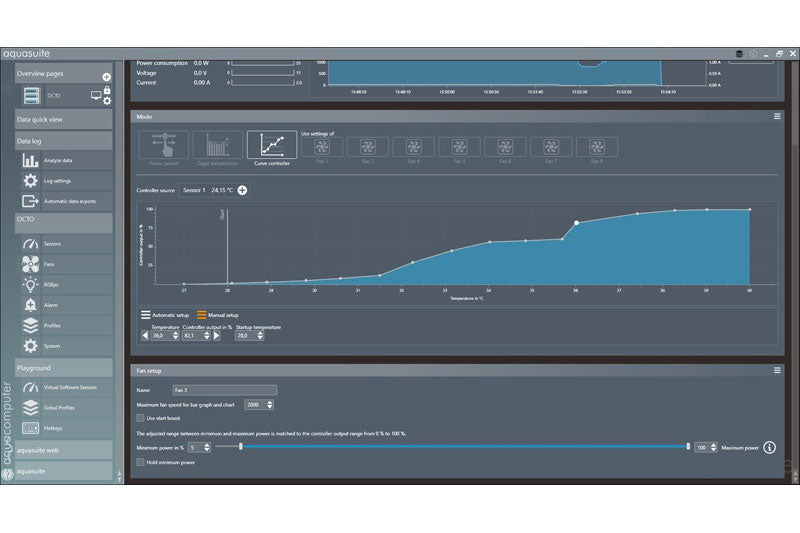This screenshot has width=800, height=533.
Task: Add a controller source with plus button
Action: point(242,190)
